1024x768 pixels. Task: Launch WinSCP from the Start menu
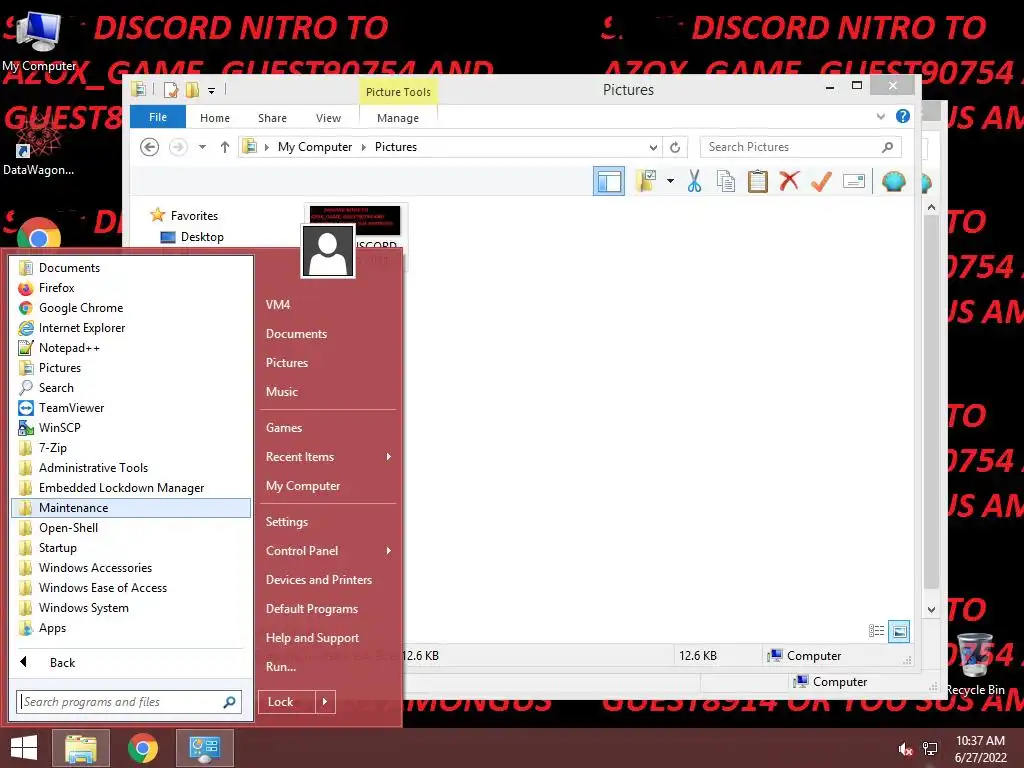pyautogui.click(x=131, y=428)
